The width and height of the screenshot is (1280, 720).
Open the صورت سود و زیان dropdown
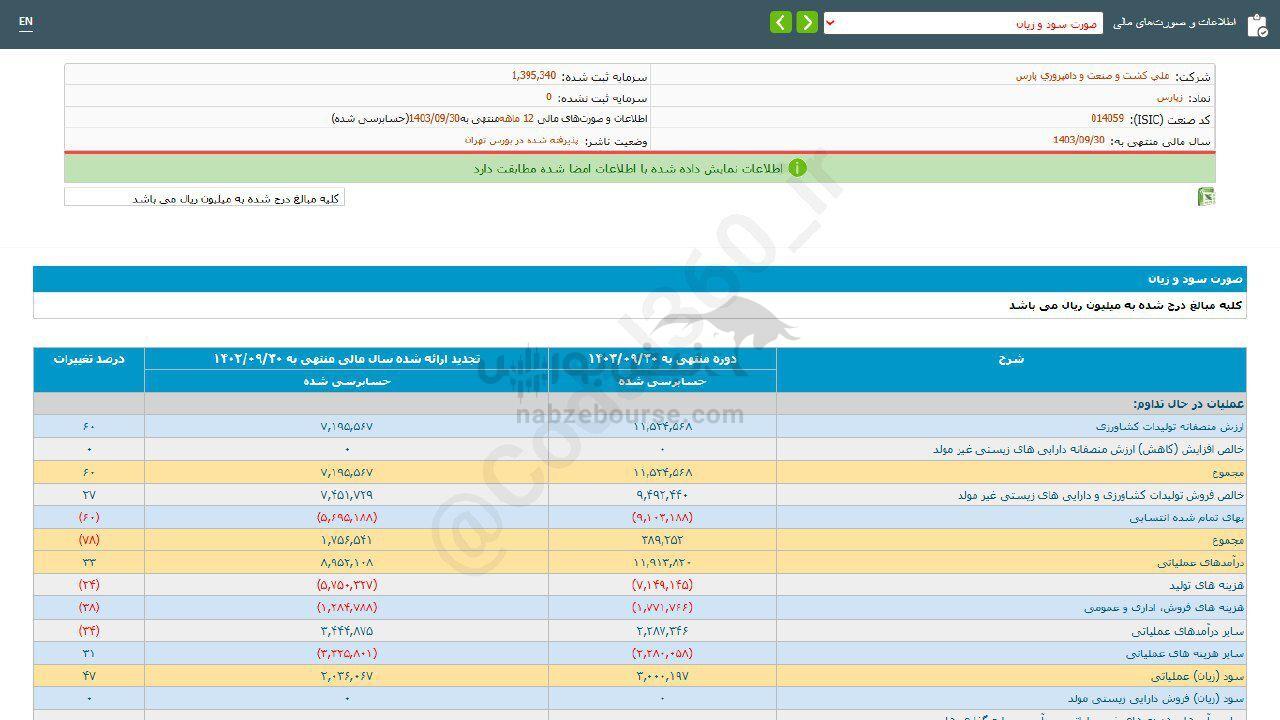(x=962, y=23)
